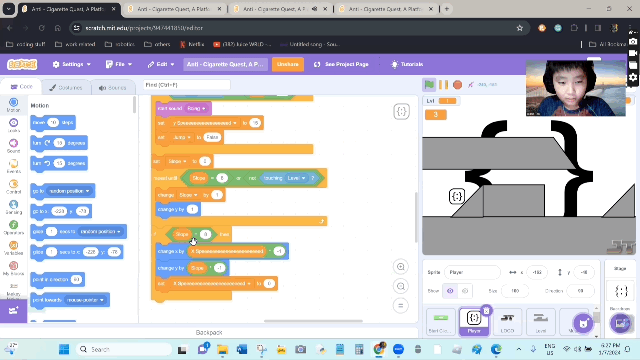The width and height of the screenshot is (640, 360).
Task: Open mouse-pointer dropdown in point towards block
Action: [x=85, y=300]
